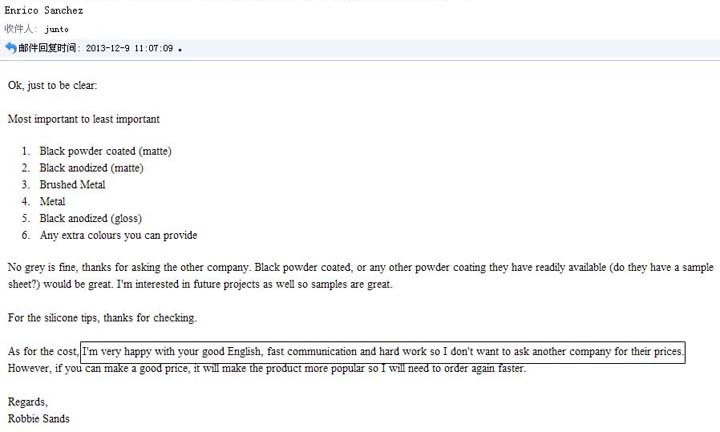
Task: Click the boxed sentence about good English
Action: [x=383, y=352]
